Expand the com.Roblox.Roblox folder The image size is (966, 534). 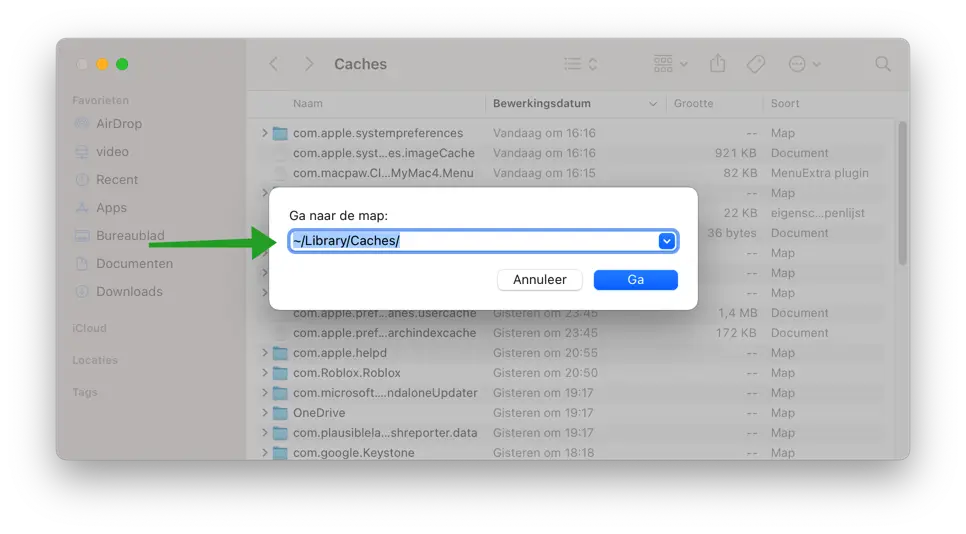pyautogui.click(x=264, y=373)
